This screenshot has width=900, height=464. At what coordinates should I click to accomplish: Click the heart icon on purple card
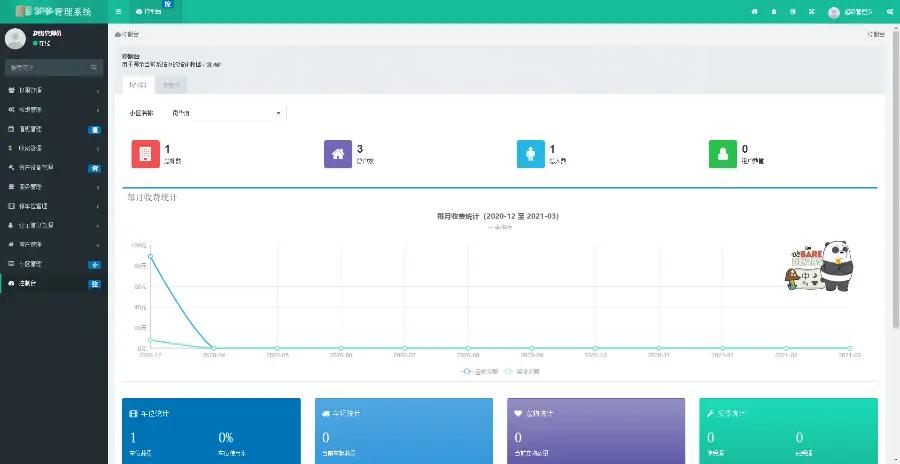coord(518,413)
